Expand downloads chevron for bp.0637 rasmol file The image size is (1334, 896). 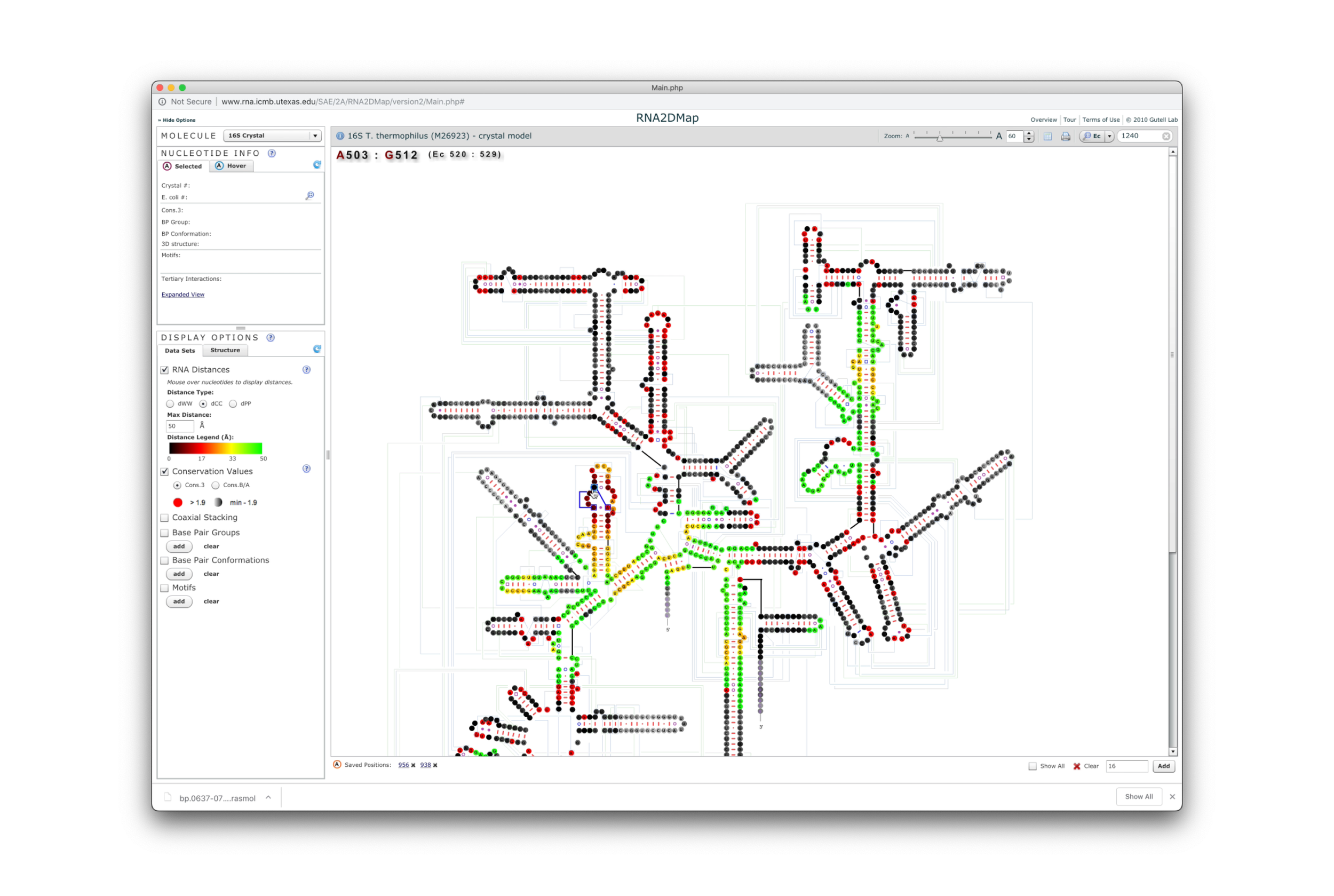268,798
